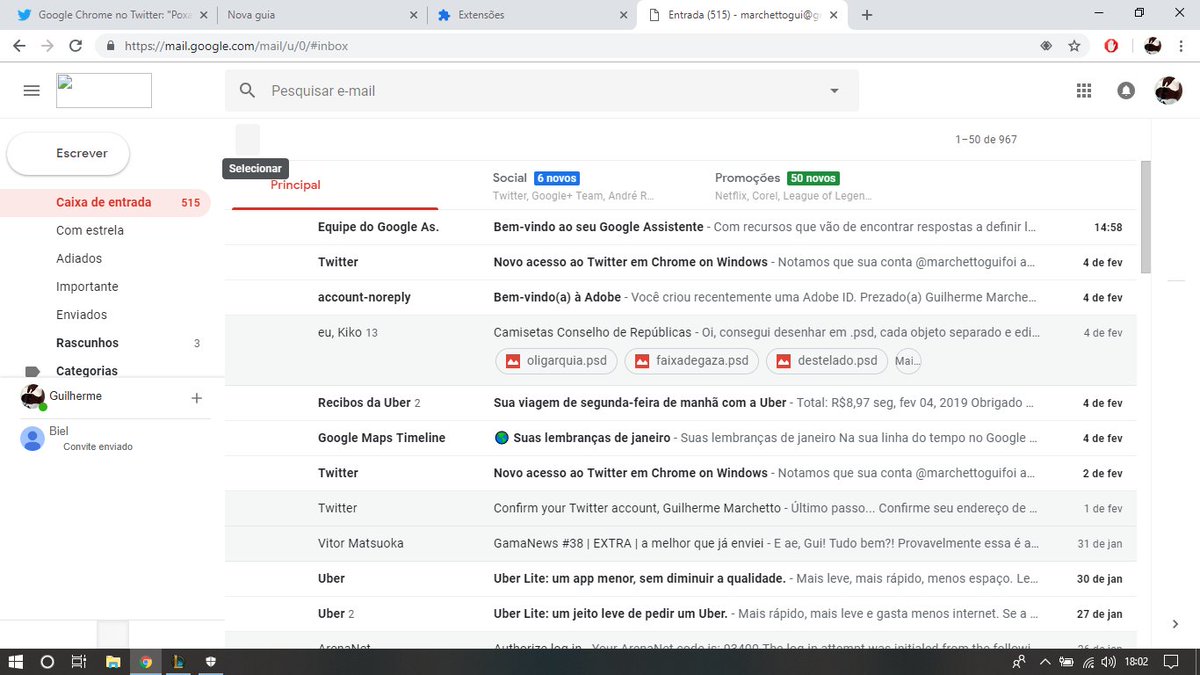Open Gmail account avatar menu
1200x675 pixels.
point(1168,91)
